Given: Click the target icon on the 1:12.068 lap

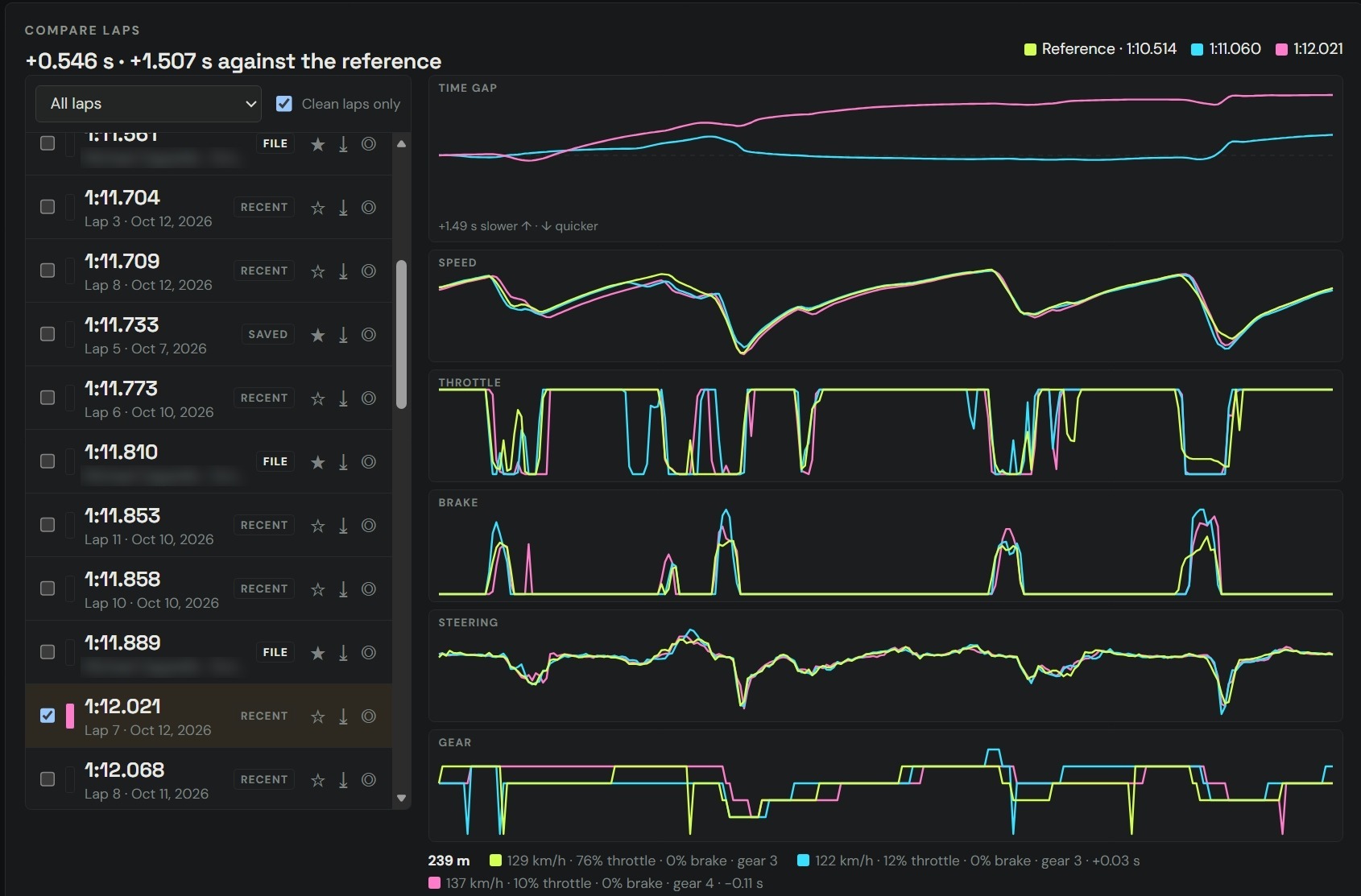Looking at the screenshot, I should point(369,780).
